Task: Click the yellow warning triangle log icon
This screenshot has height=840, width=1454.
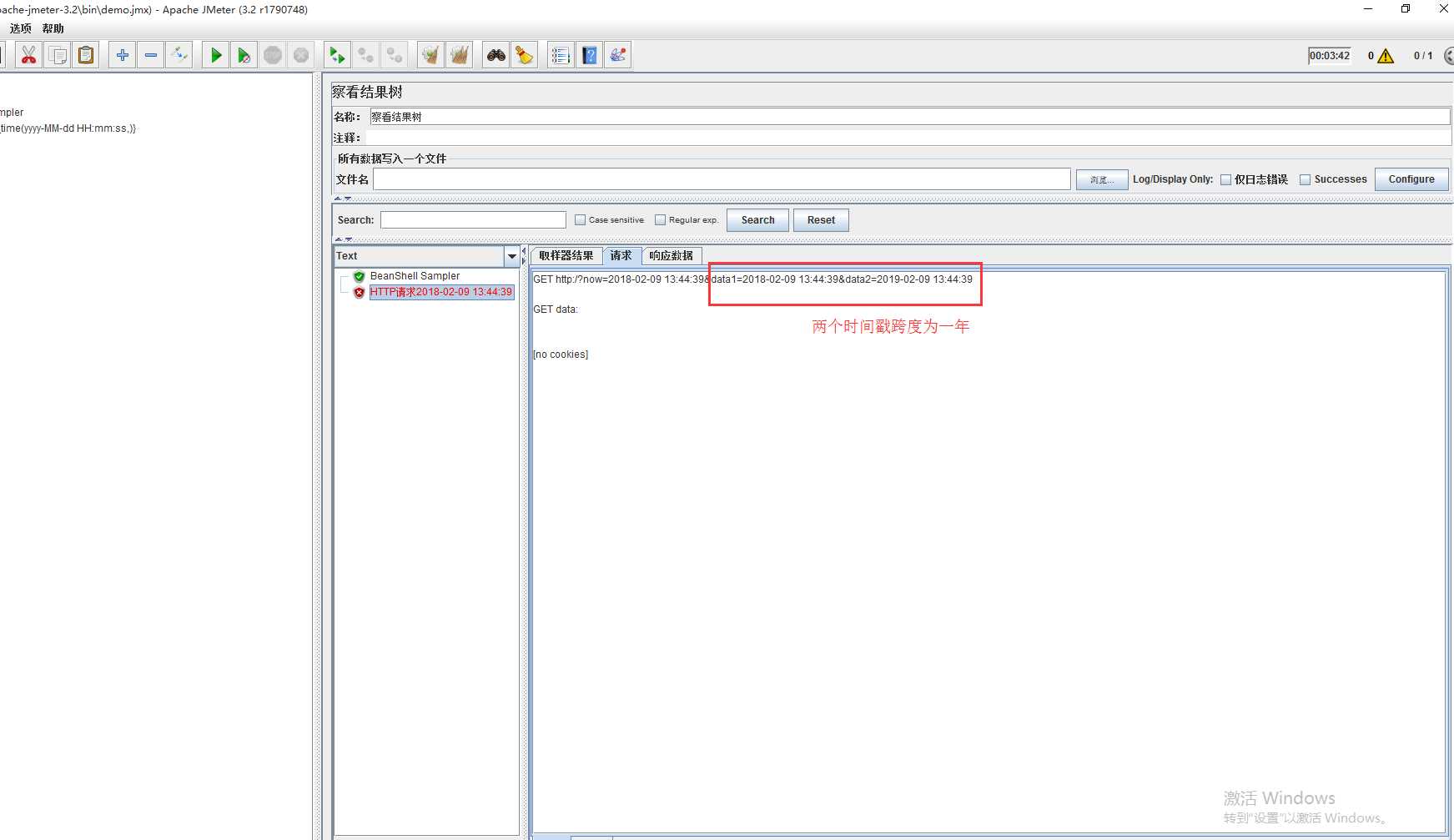Action: click(x=1386, y=56)
